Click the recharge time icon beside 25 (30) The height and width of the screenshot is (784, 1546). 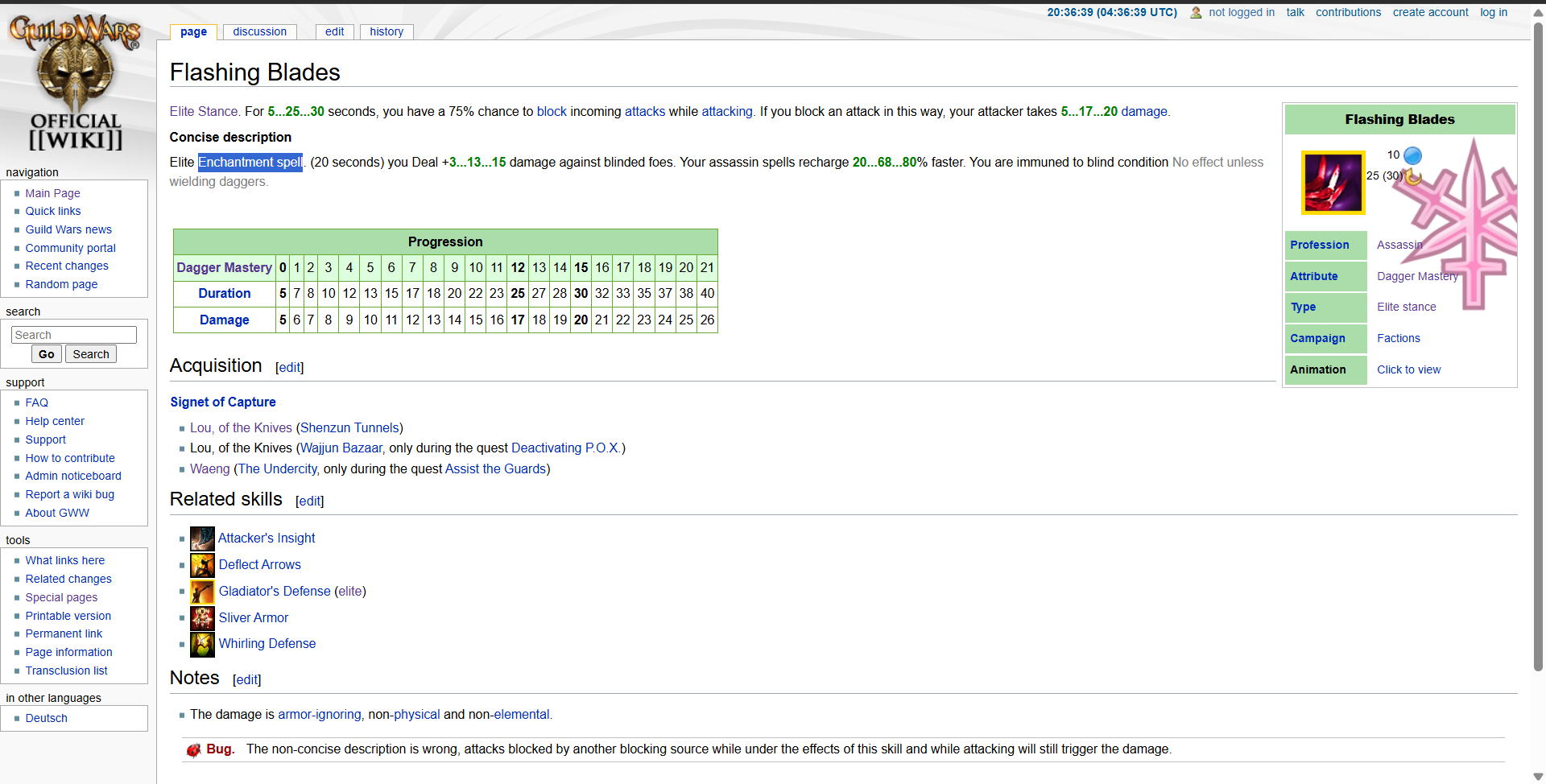(1413, 176)
